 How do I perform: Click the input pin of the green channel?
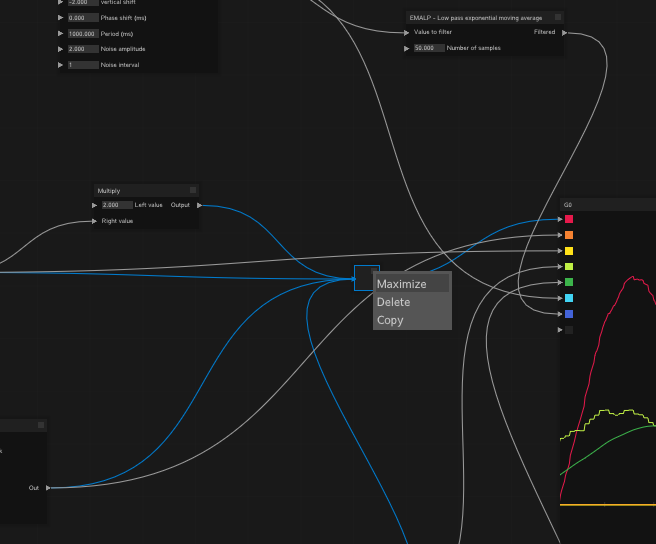(x=560, y=282)
